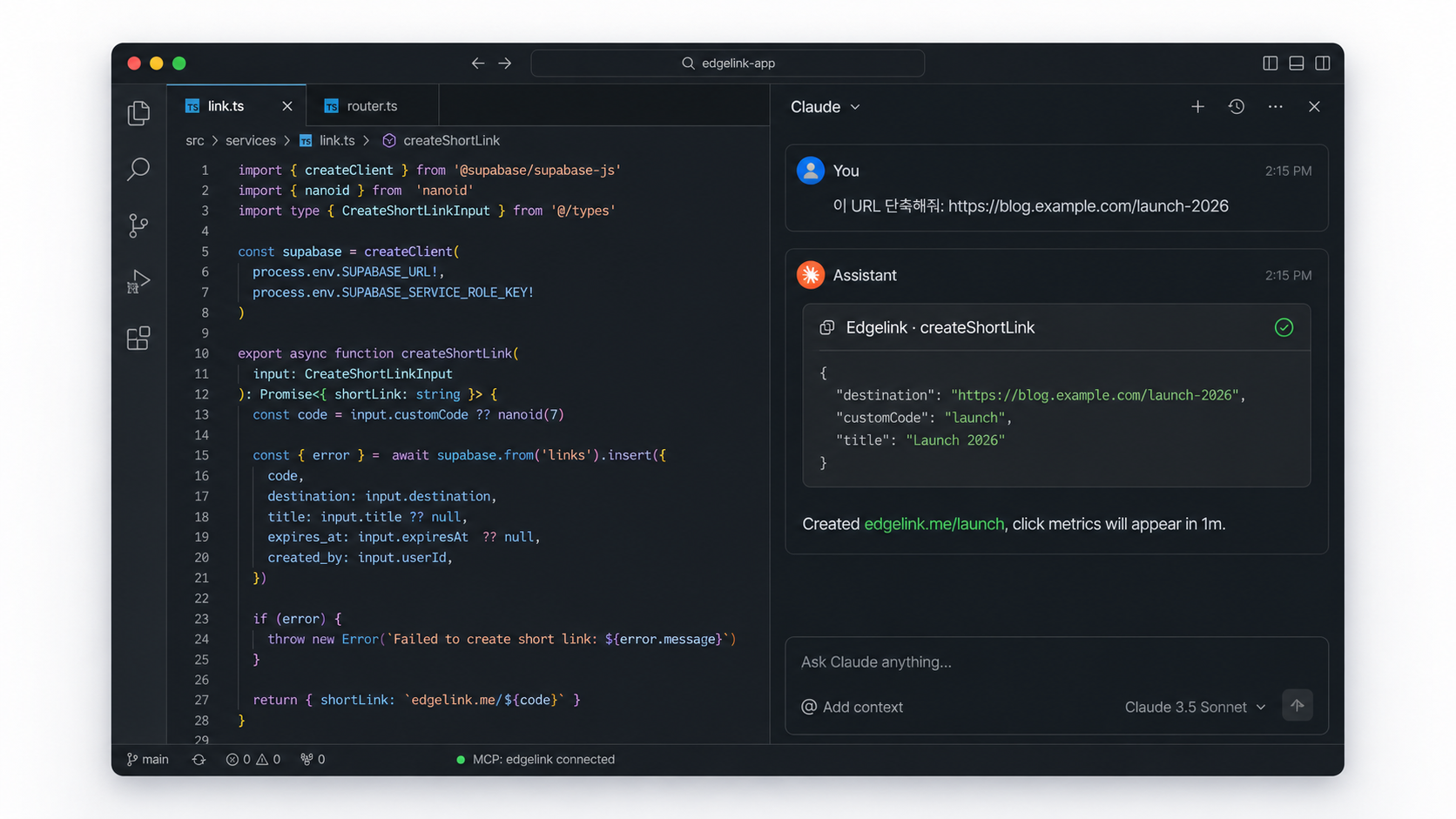Click the green success check on tool card
The height and width of the screenshot is (819, 1456).
point(1284,327)
